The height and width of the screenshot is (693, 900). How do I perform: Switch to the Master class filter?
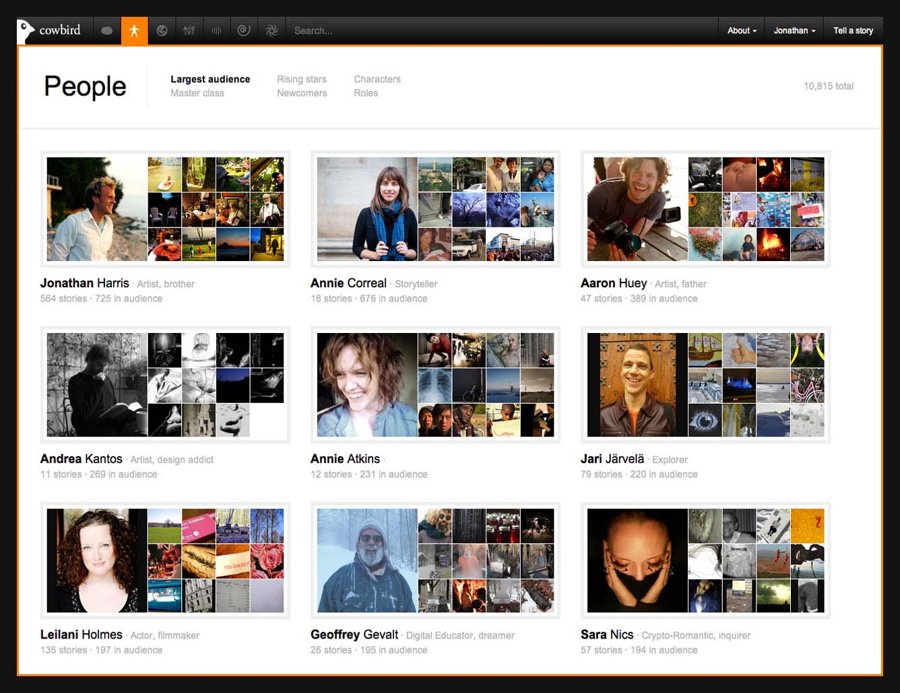(x=197, y=93)
